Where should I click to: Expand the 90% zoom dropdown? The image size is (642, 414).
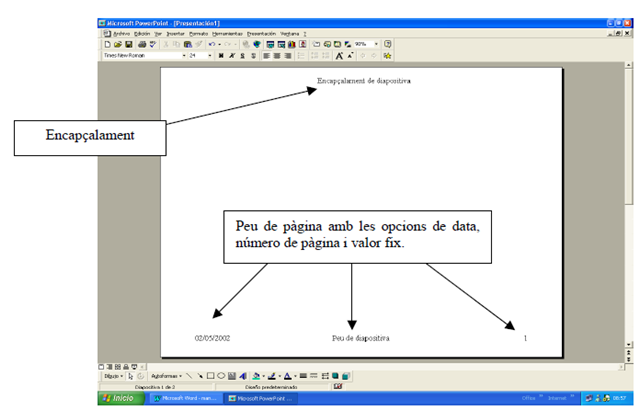coord(376,44)
